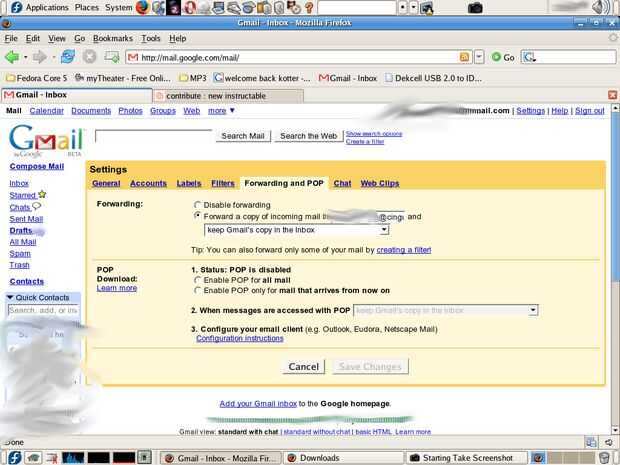Click the green Go button
The height and width of the screenshot is (465, 620).
[503, 57]
